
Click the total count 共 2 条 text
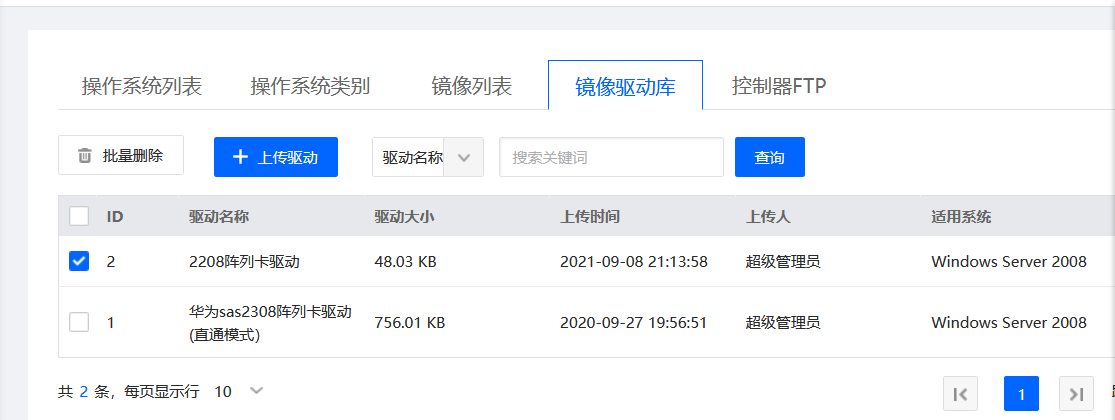click(x=82, y=392)
